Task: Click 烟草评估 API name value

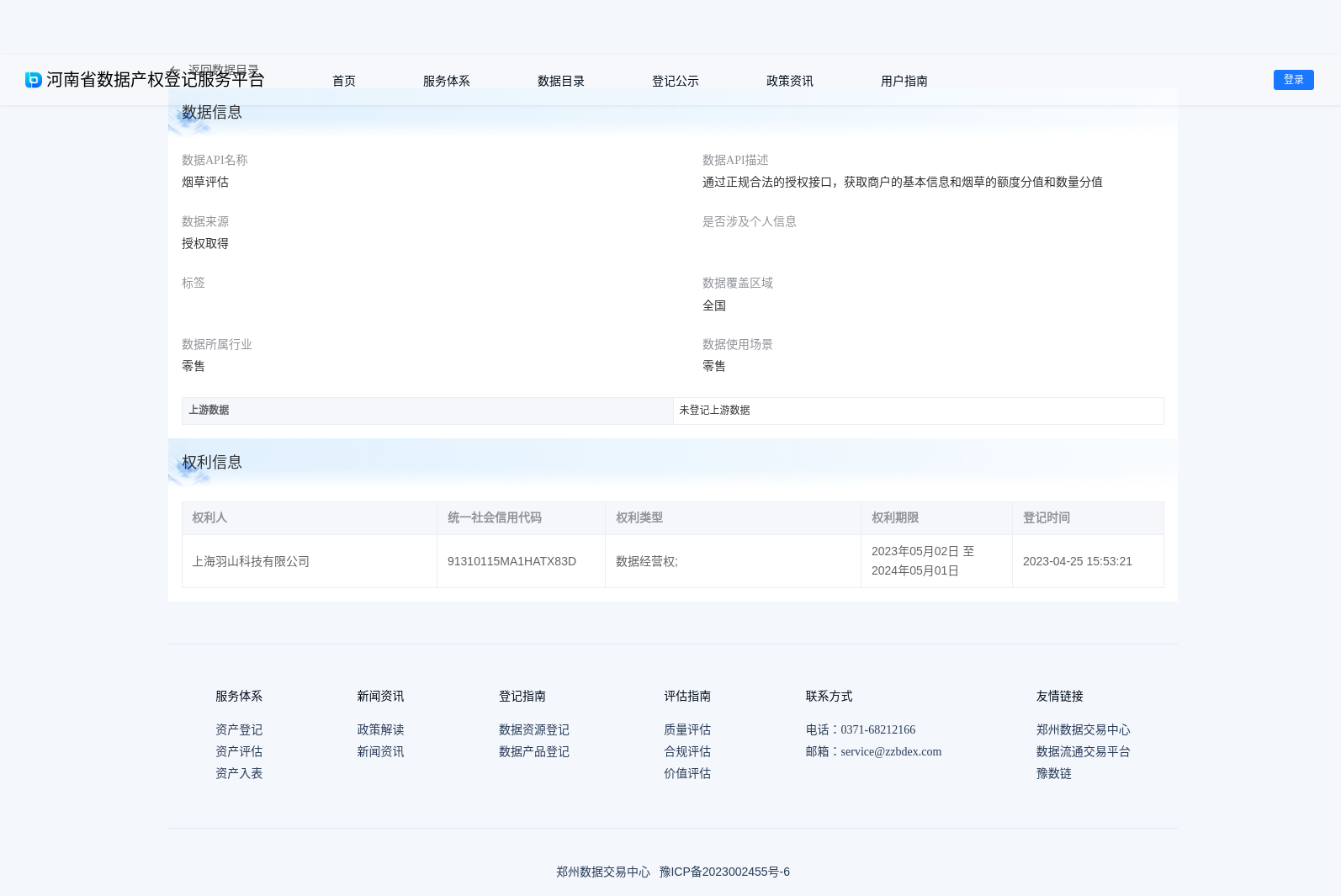Action: point(205,182)
